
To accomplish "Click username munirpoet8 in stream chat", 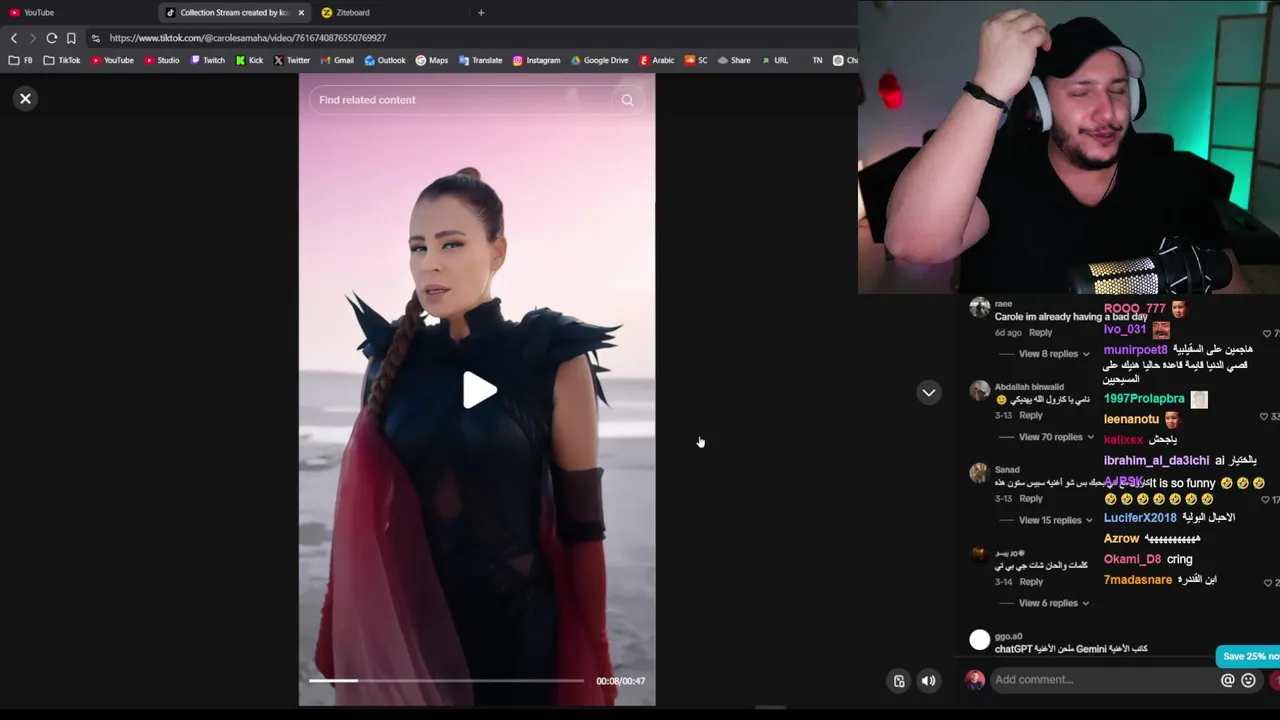I will point(1135,350).
